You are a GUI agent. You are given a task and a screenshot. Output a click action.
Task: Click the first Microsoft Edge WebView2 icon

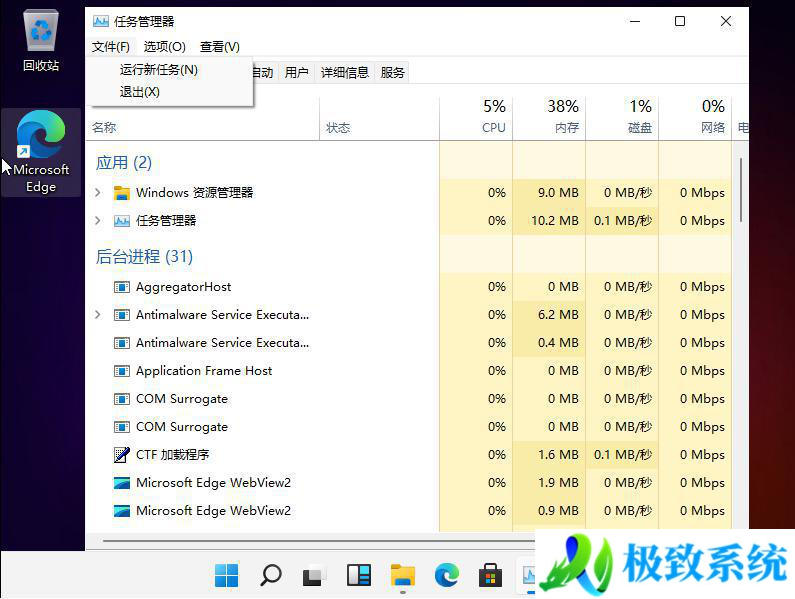(122, 482)
